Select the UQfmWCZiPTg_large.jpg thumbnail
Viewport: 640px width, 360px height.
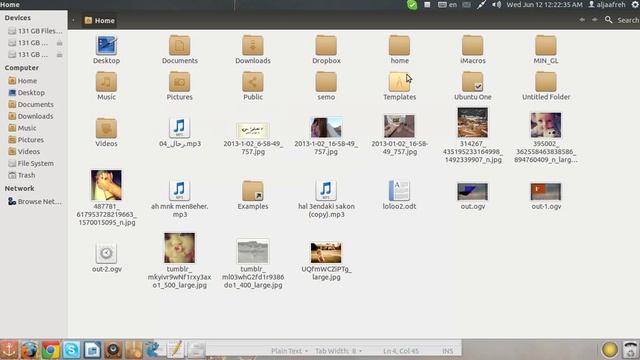[326, 253]
